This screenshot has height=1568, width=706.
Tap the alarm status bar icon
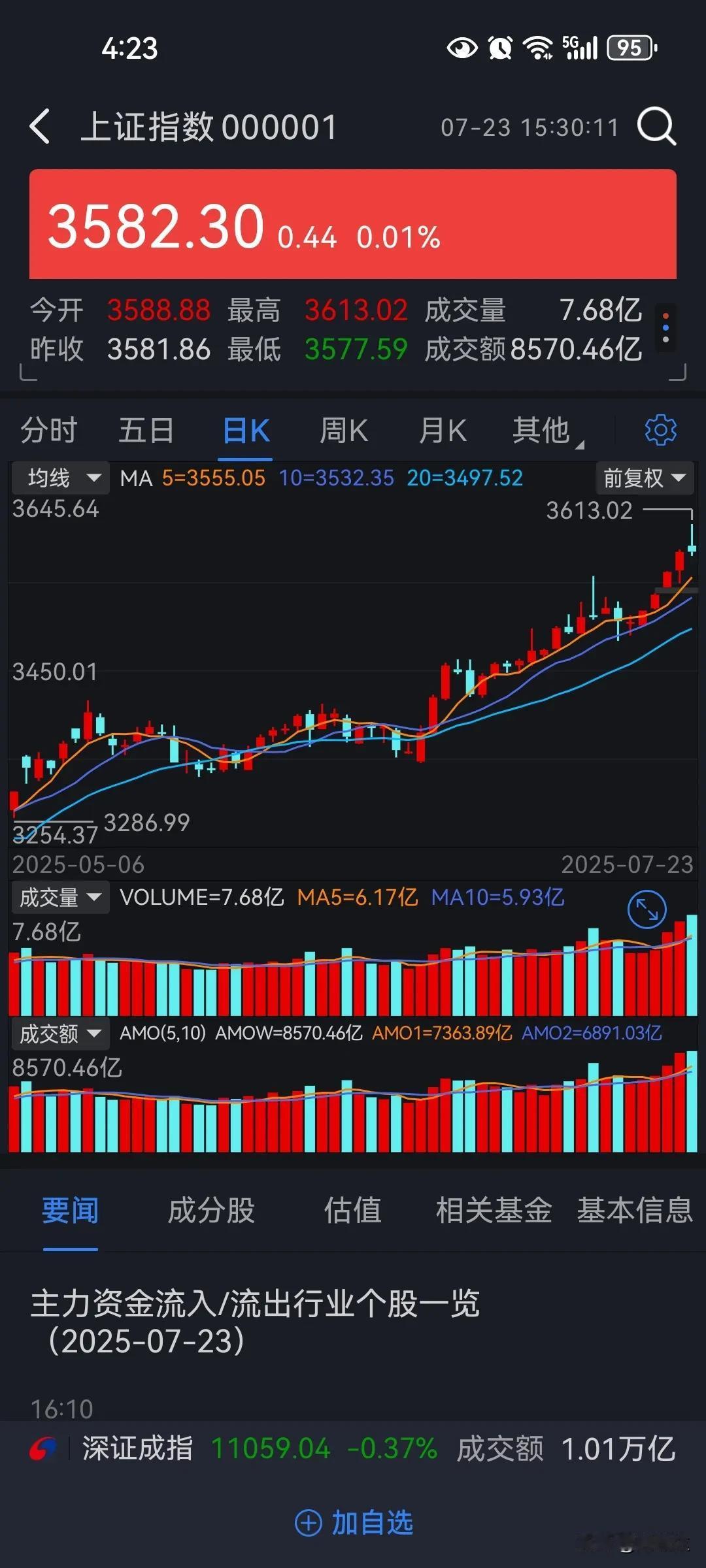500,48
